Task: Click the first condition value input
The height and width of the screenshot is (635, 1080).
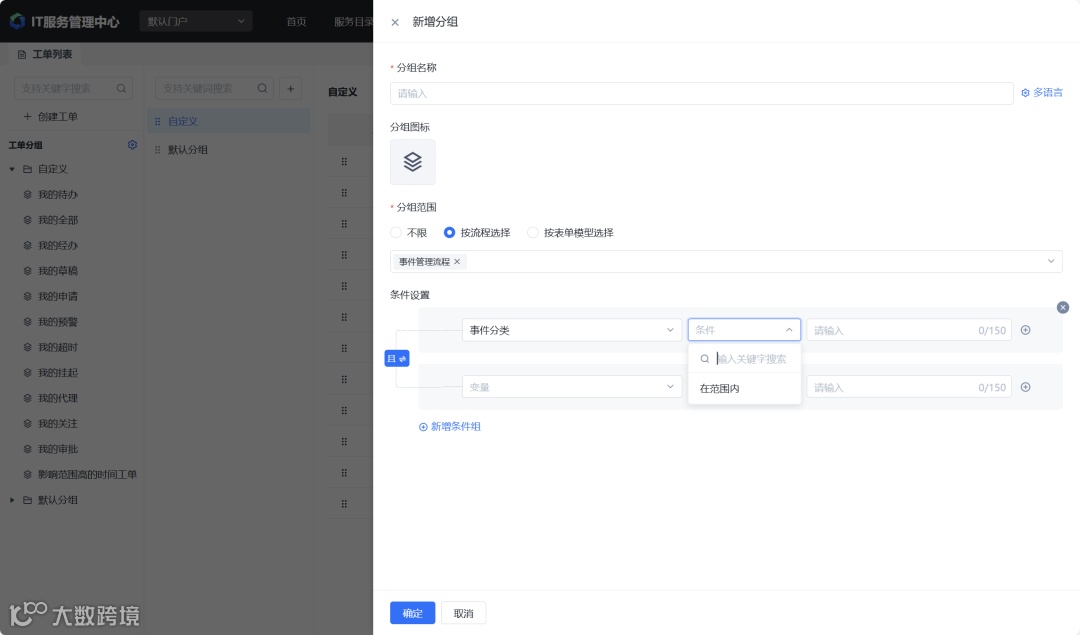Action: tap(908, 330)
